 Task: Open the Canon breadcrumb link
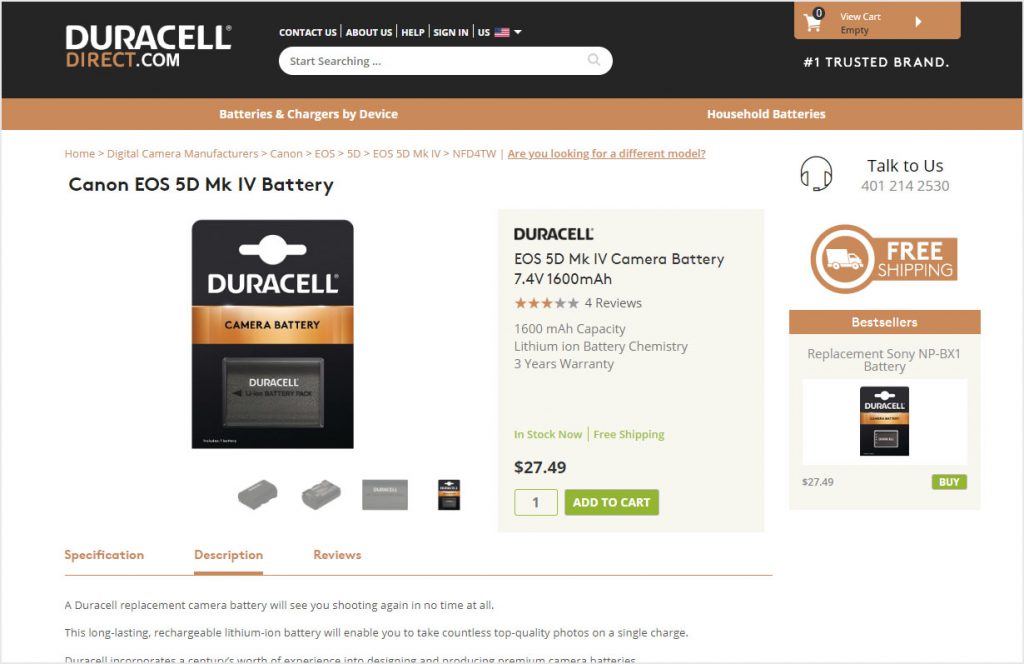tap(286, 153)
